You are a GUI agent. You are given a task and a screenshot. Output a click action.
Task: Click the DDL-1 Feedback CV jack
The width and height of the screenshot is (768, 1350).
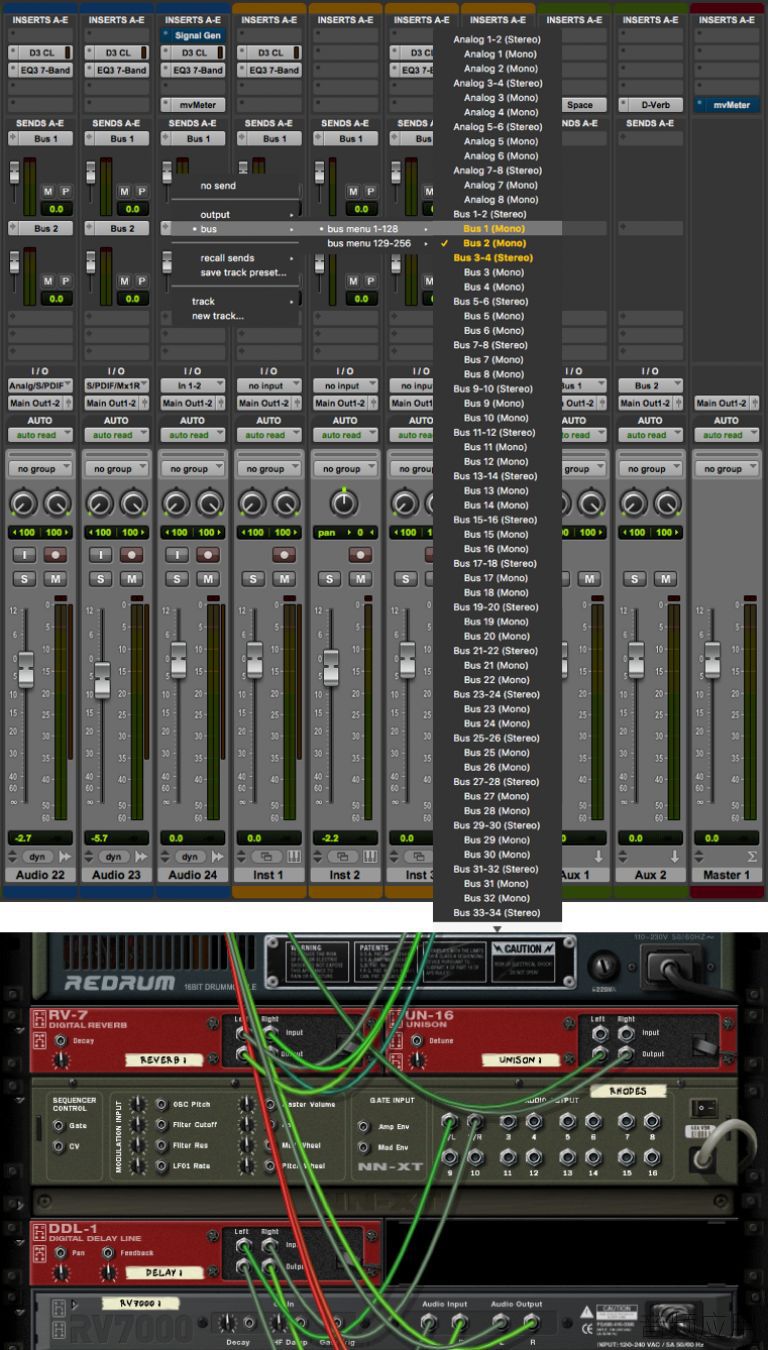106,1252
